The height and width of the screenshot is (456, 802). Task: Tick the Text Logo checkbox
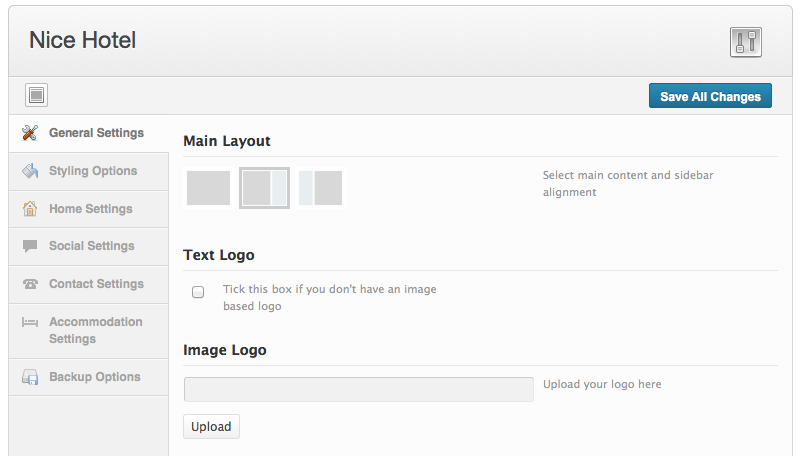click(x=198, y=292)
